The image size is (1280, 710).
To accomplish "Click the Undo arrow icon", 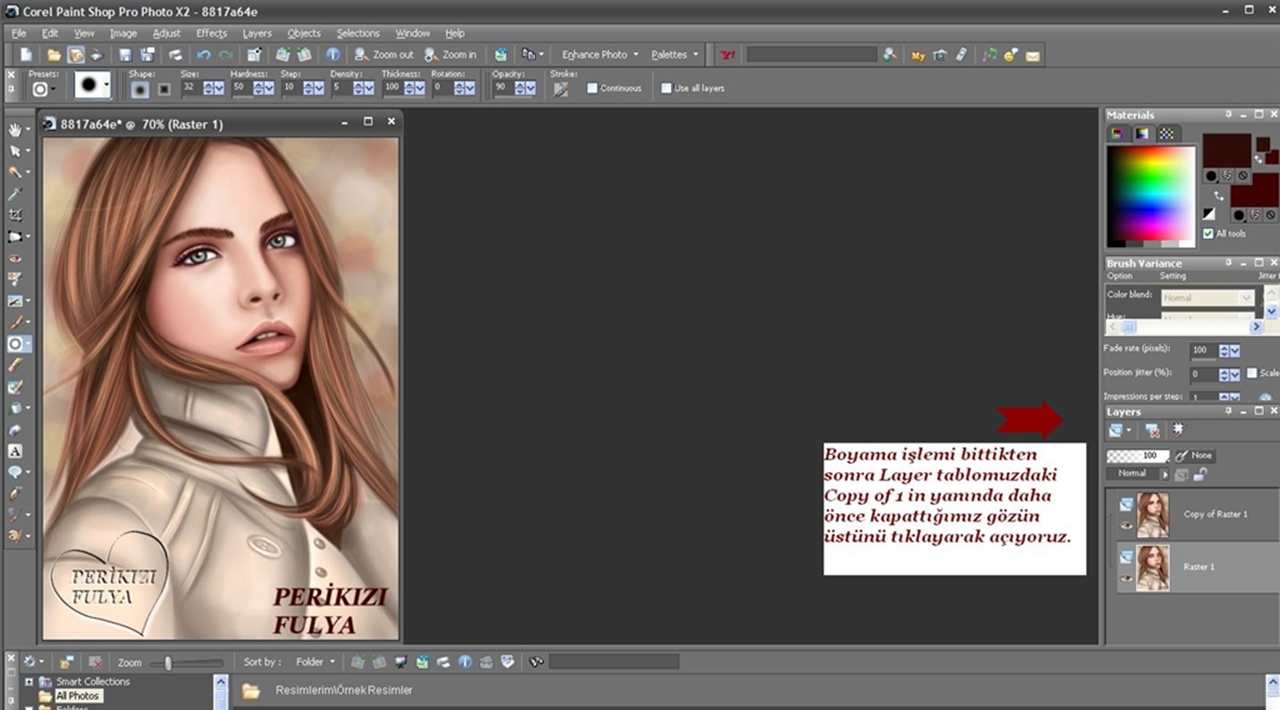I will click(204, 55).
